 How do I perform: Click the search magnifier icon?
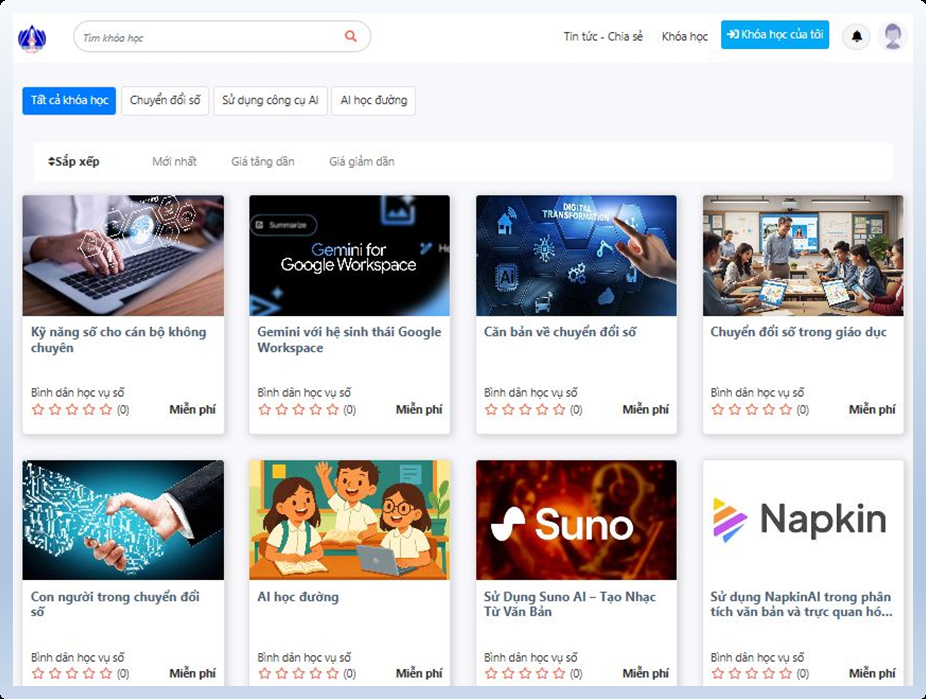(x=350, y=36)
